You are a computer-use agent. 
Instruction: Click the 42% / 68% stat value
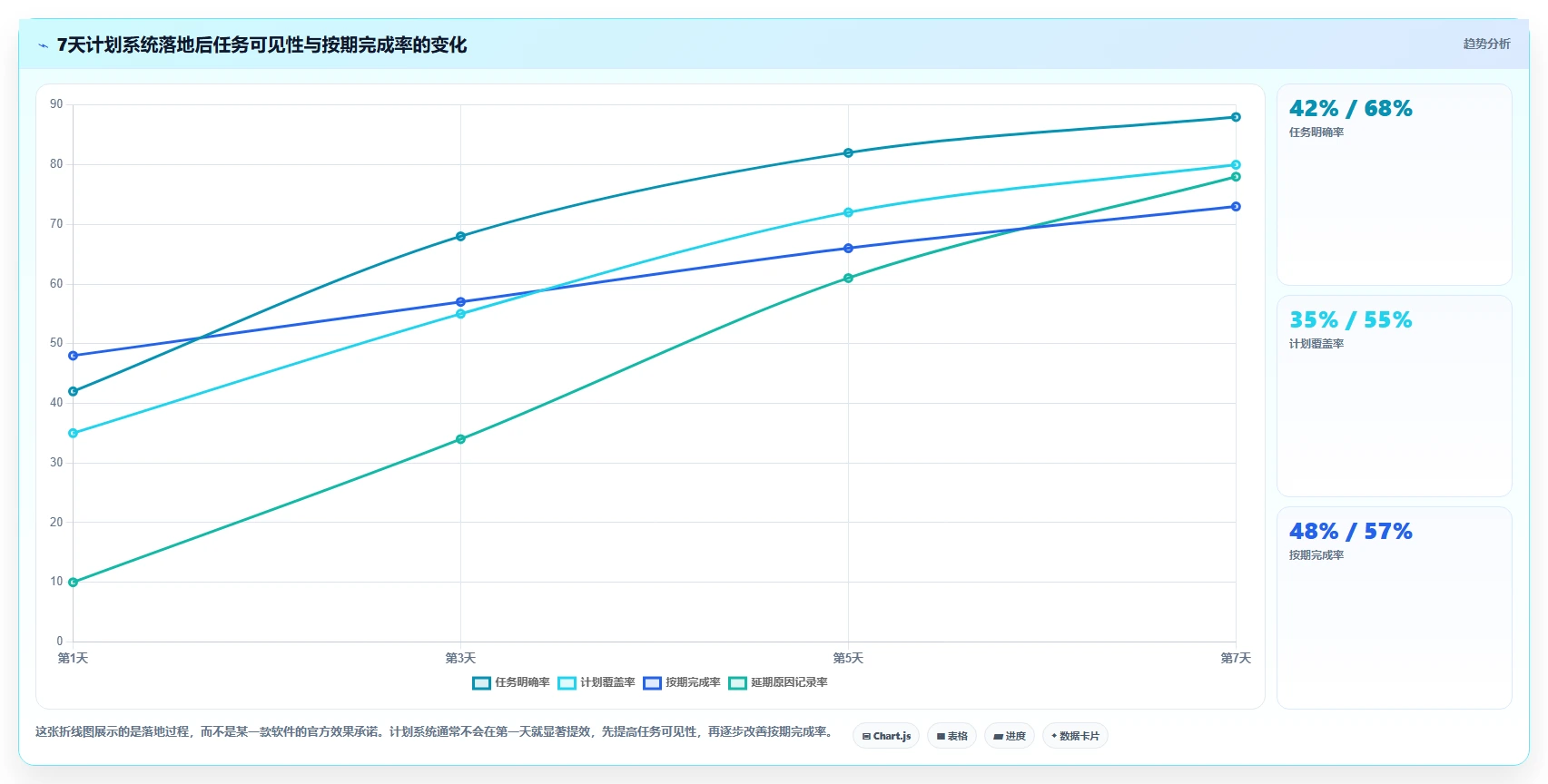[1351, 109]
